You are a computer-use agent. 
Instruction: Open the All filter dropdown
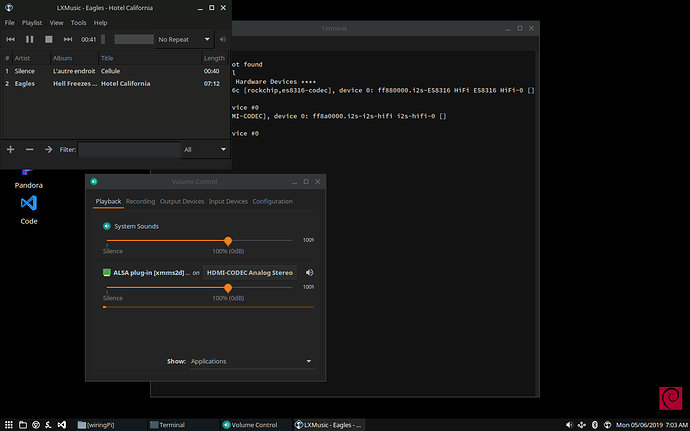205,150
